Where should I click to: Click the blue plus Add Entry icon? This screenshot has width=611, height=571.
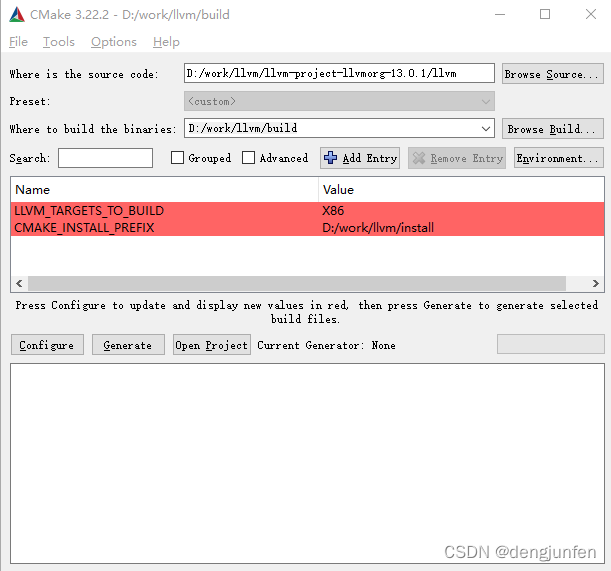click(x=330, y=158)
